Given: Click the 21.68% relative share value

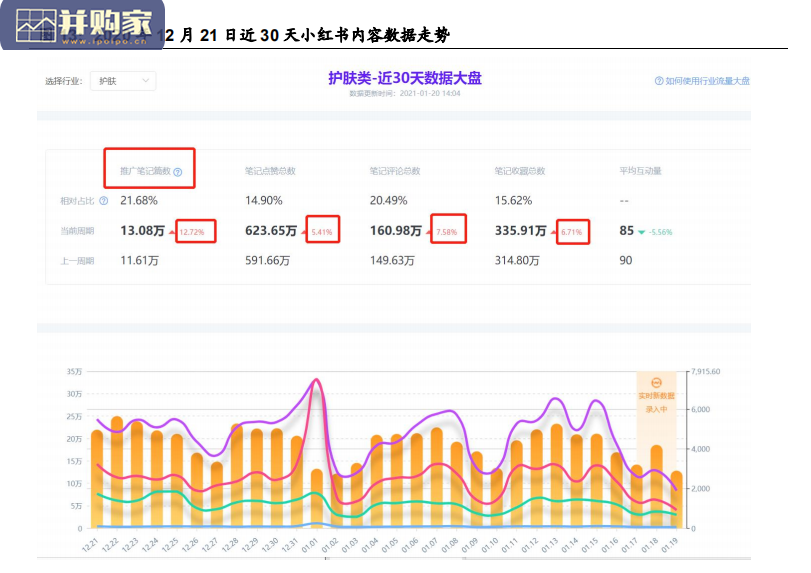Looking at the screenshot, I should coord(139,201).
